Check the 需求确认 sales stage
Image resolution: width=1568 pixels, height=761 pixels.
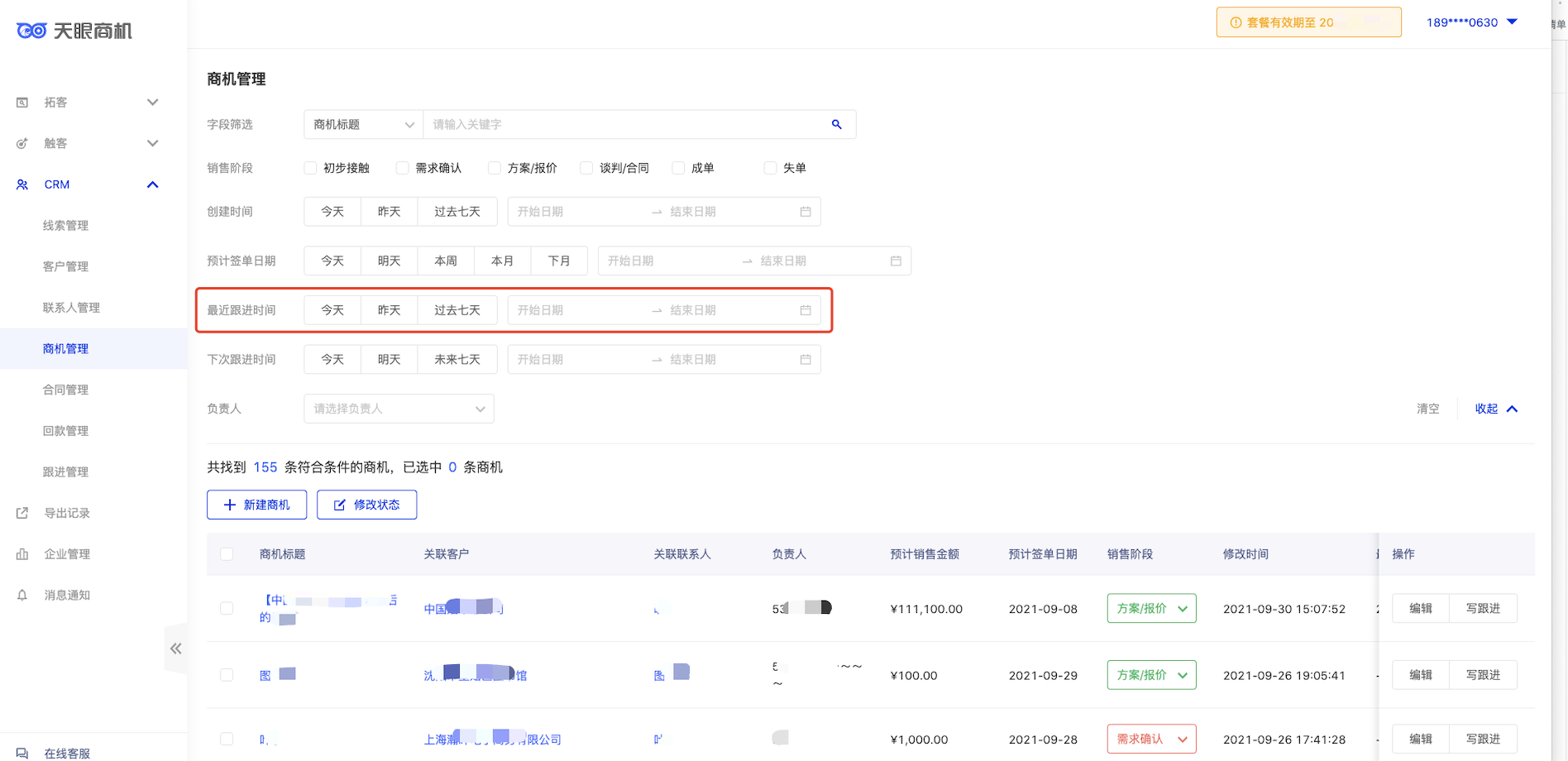403,168
